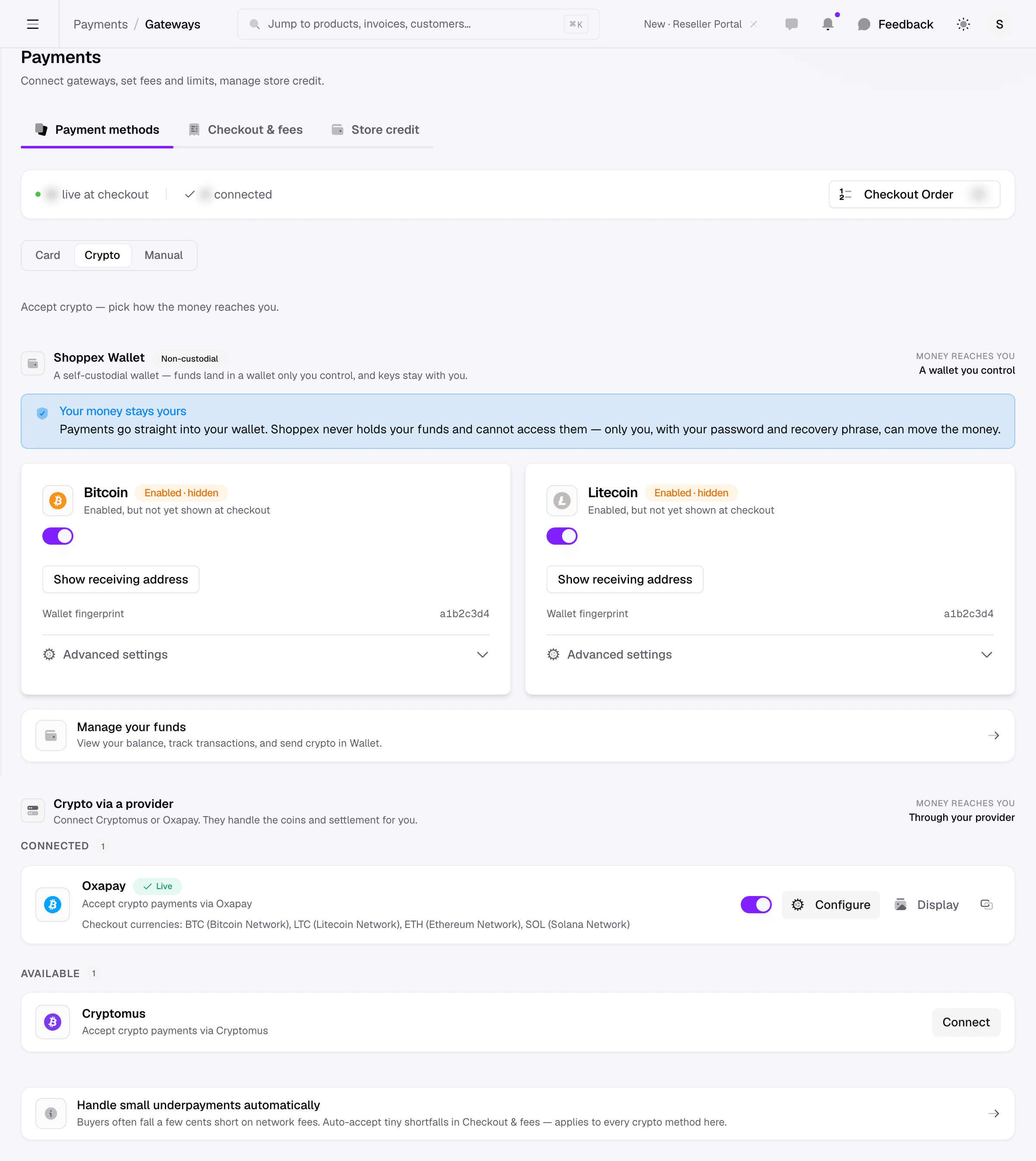This screenshot has height=1161, width=1036.
Task: Click the Oxapay logo icon
Action: coord(52,904)
